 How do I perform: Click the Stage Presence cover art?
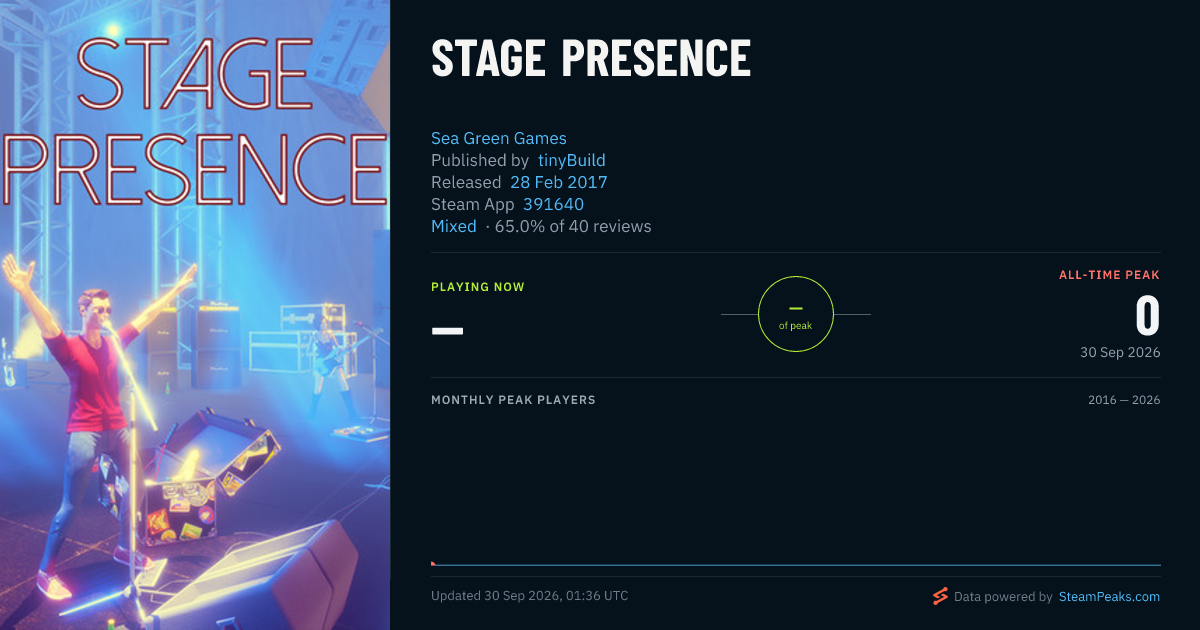pyautogui.click(x=195, y=315)
